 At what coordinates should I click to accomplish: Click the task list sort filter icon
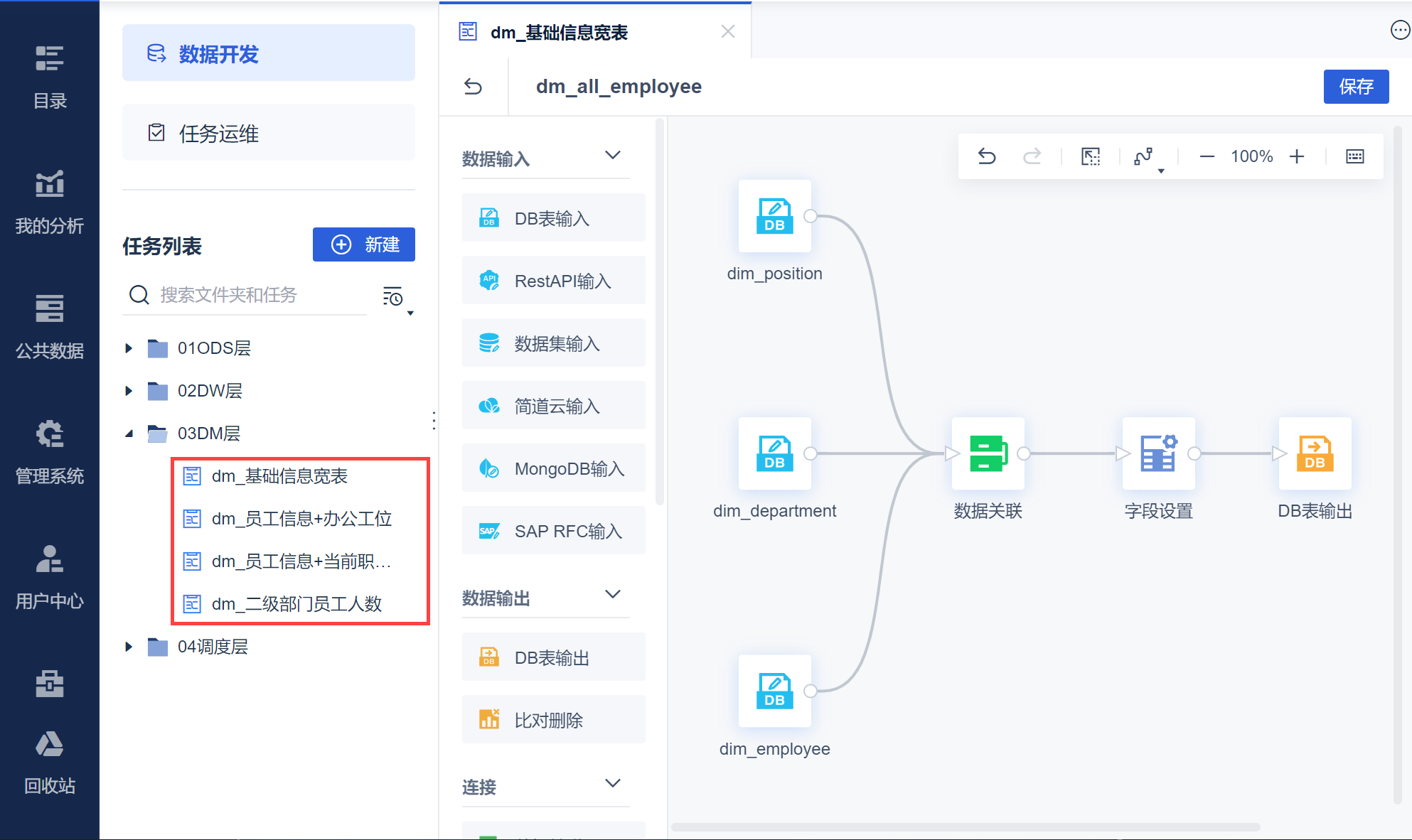coord(393,297)
